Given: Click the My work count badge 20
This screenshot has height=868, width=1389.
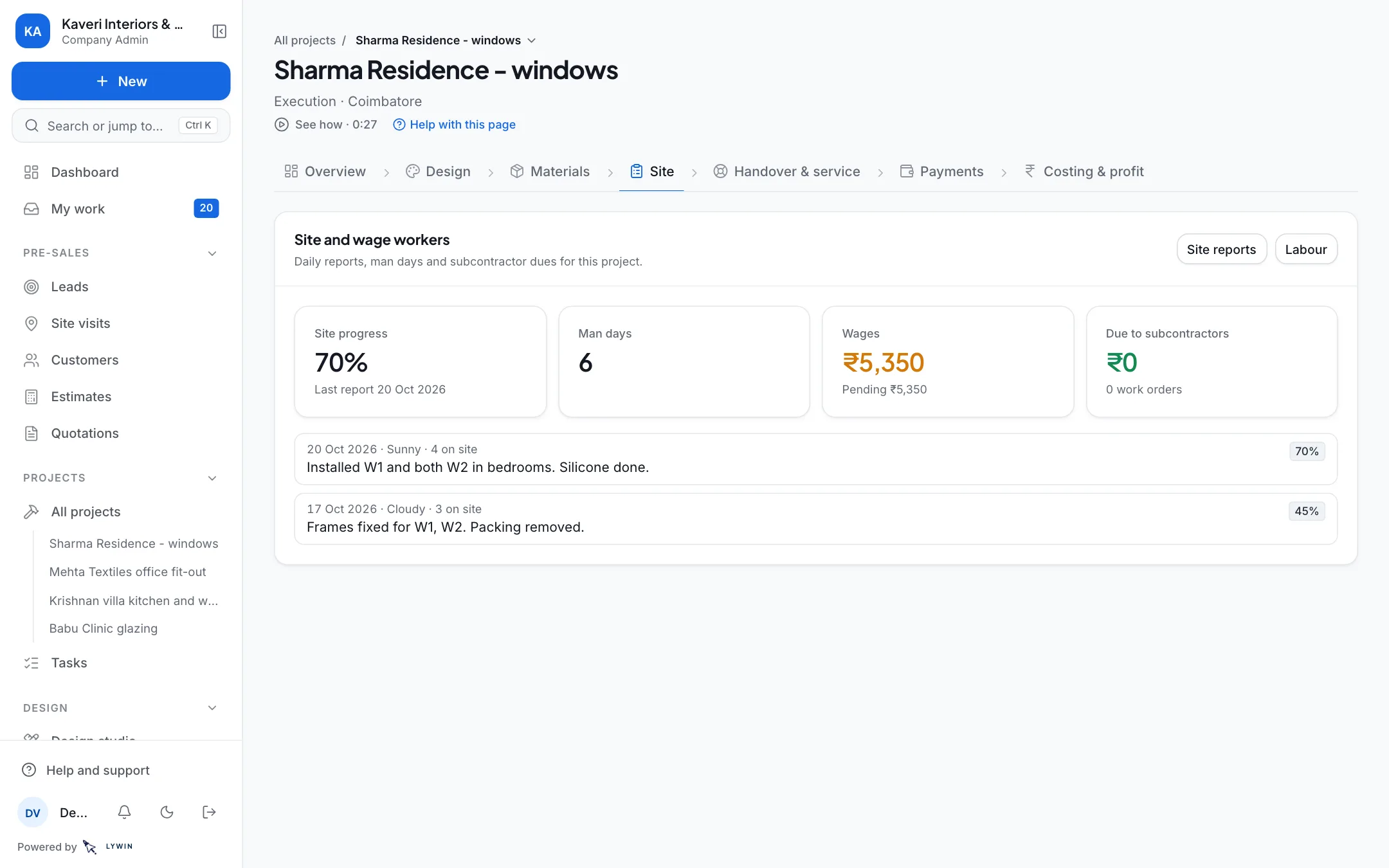Looking at the screenshot, I should coord(206,208).
